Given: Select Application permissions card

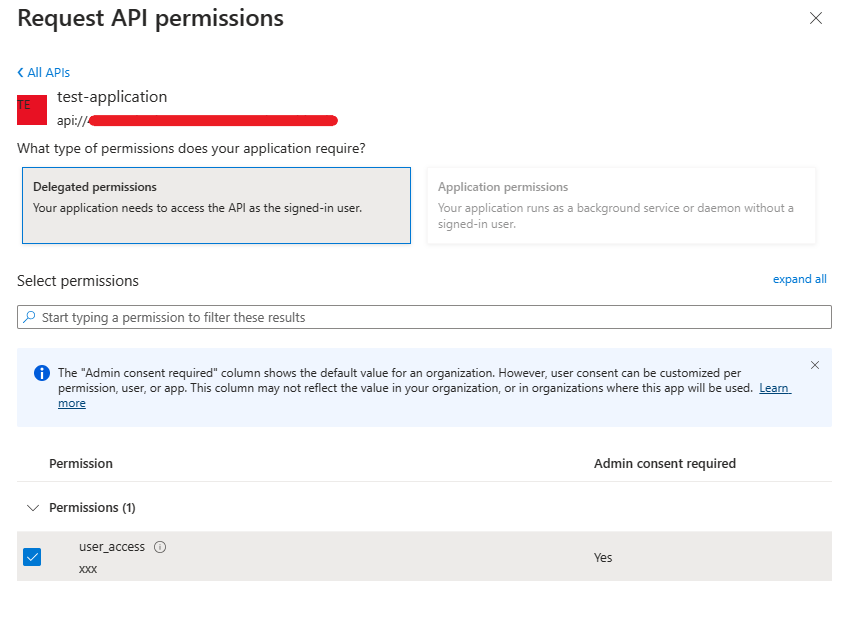Looking at the screenshot, I should point(621,205).
